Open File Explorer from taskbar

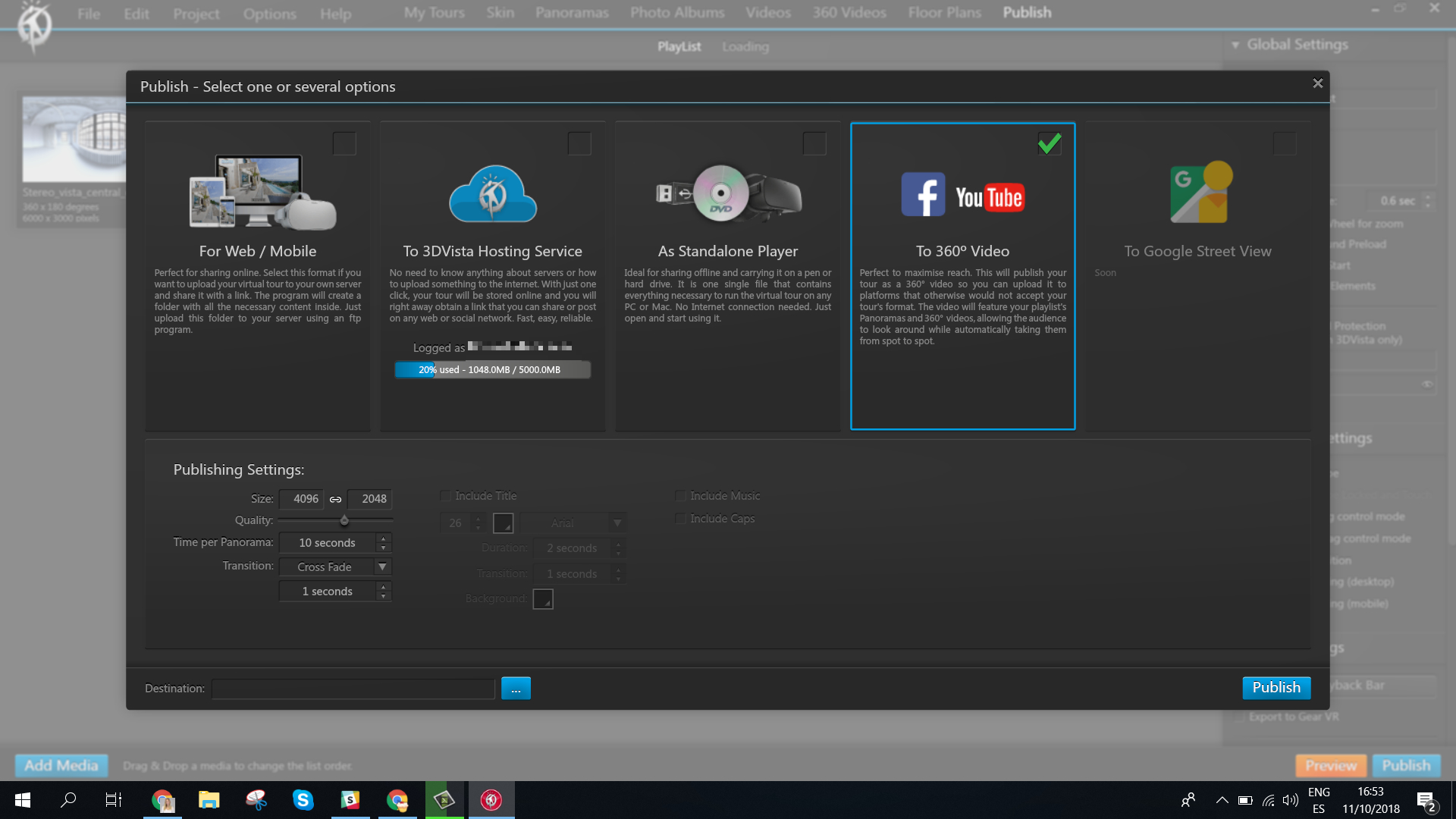(x=209, y=800)
